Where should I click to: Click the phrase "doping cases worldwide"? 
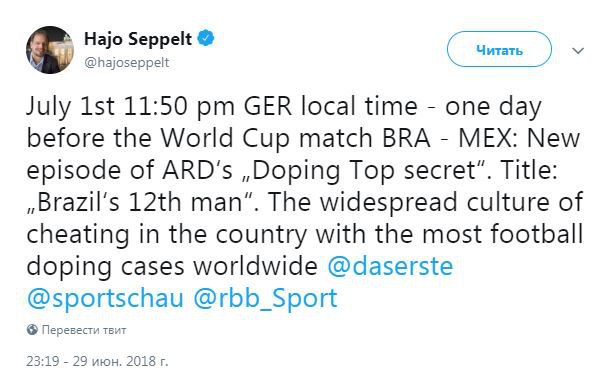[172, 266]
